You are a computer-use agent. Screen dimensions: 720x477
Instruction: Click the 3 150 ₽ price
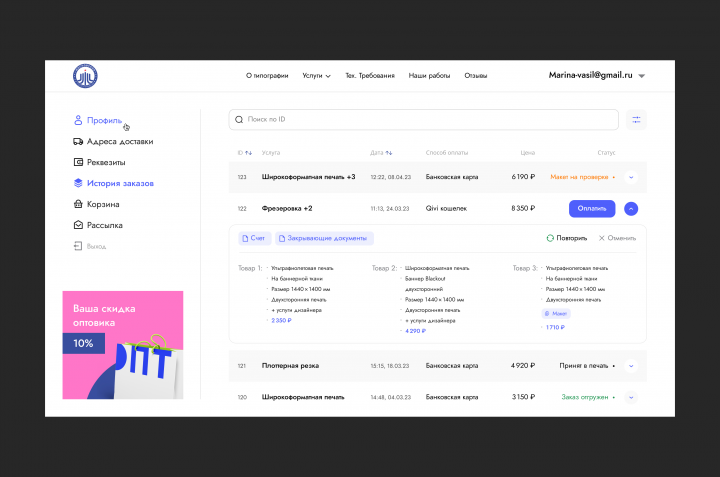point(523,397)
